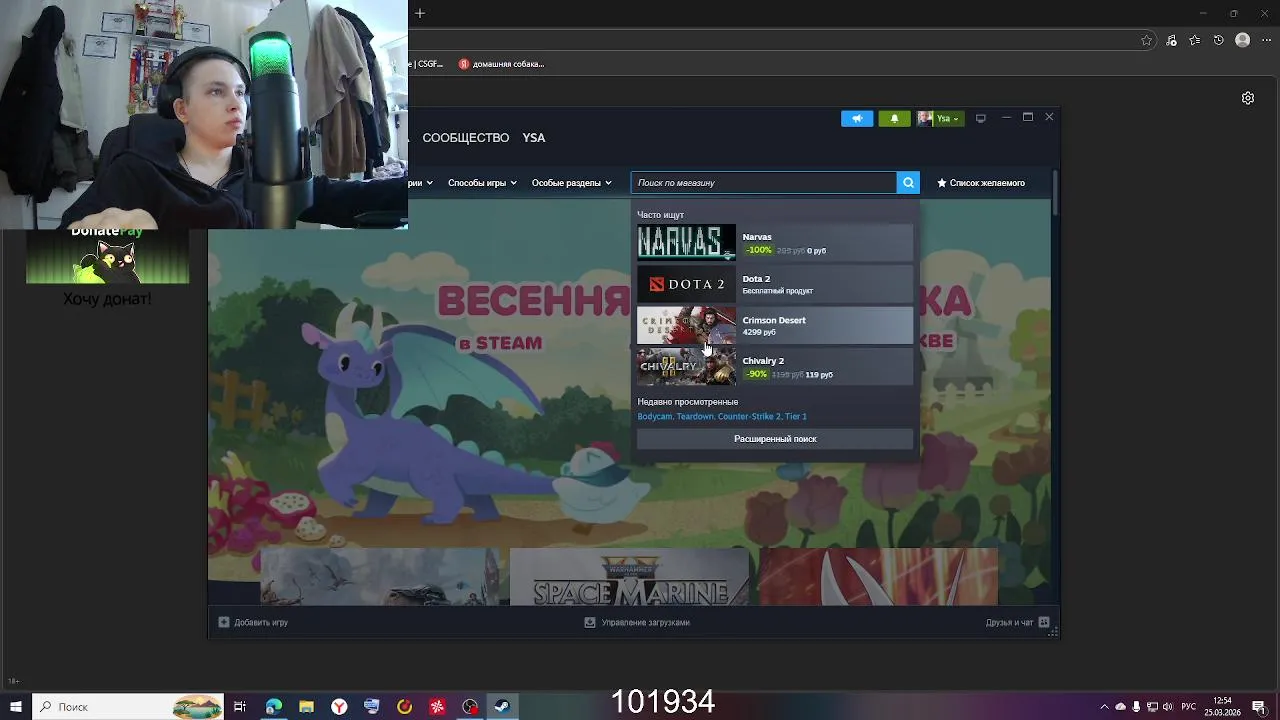1280x720 pixels.
Task: Open Task View on the taskbar
Action: (x=240, y=707)
